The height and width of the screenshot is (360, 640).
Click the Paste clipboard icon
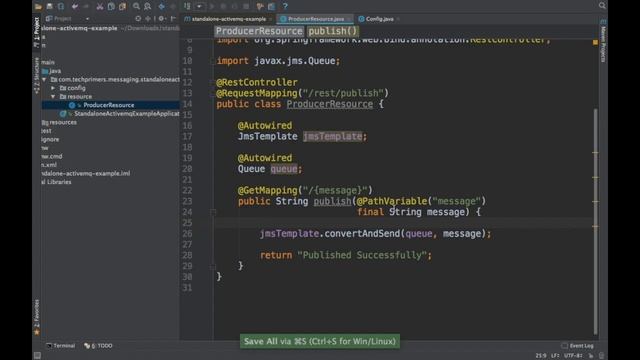(x=122, y=6)
